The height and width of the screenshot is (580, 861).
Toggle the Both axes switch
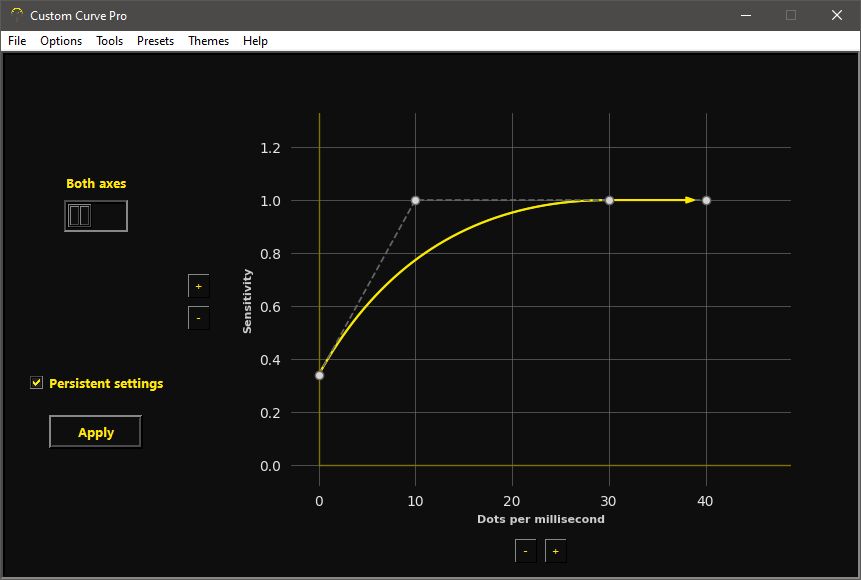[96, 216]
